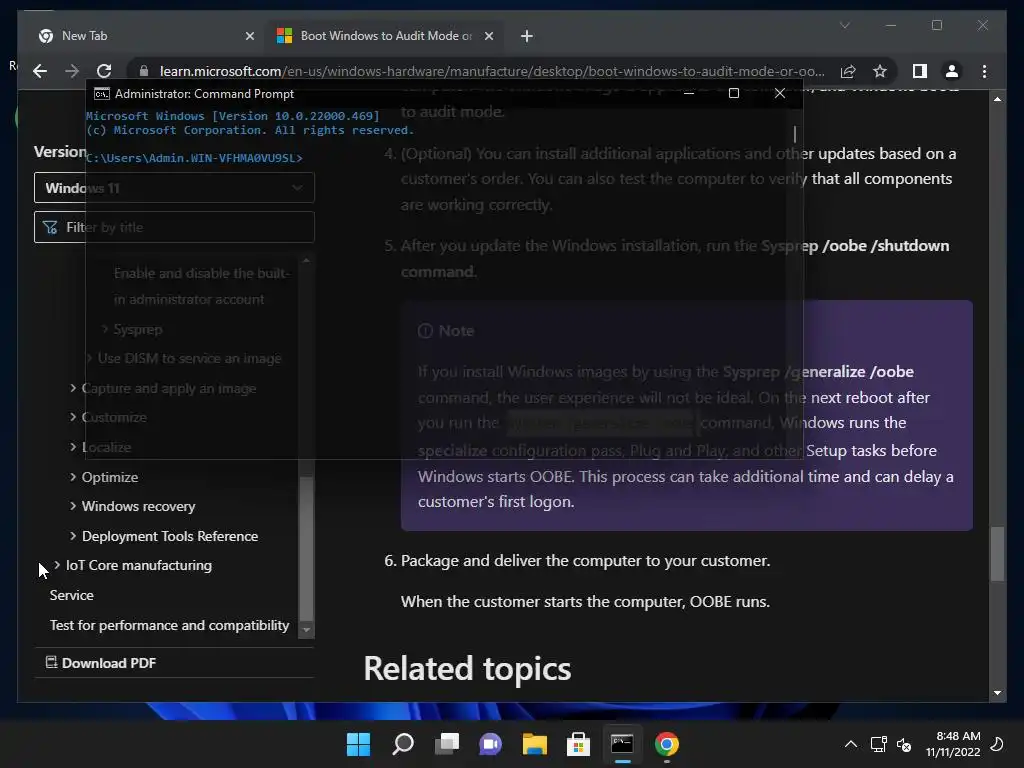Select the Boot Windows to Audit Mode tab
The width and height of the screenshot is (1024, 768).
point(385,36)
